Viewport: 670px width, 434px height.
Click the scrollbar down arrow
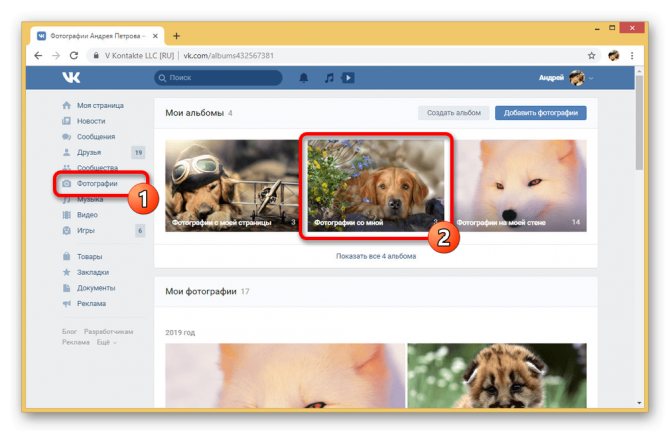tap(639, 402)
